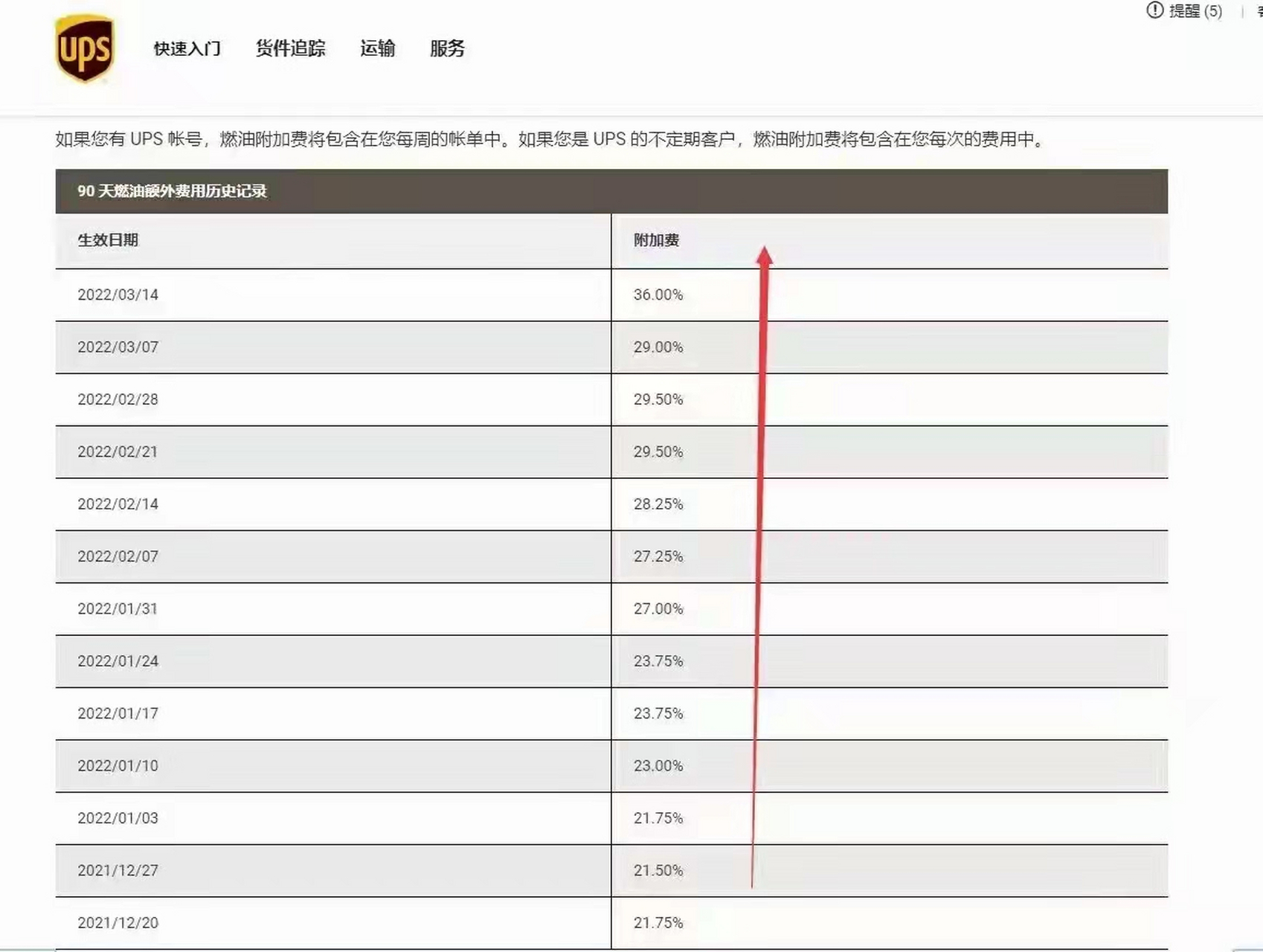This screenshot has height=952, width=1263.
Task: Open the 快速入门 menu
Action: coord(187,48)
